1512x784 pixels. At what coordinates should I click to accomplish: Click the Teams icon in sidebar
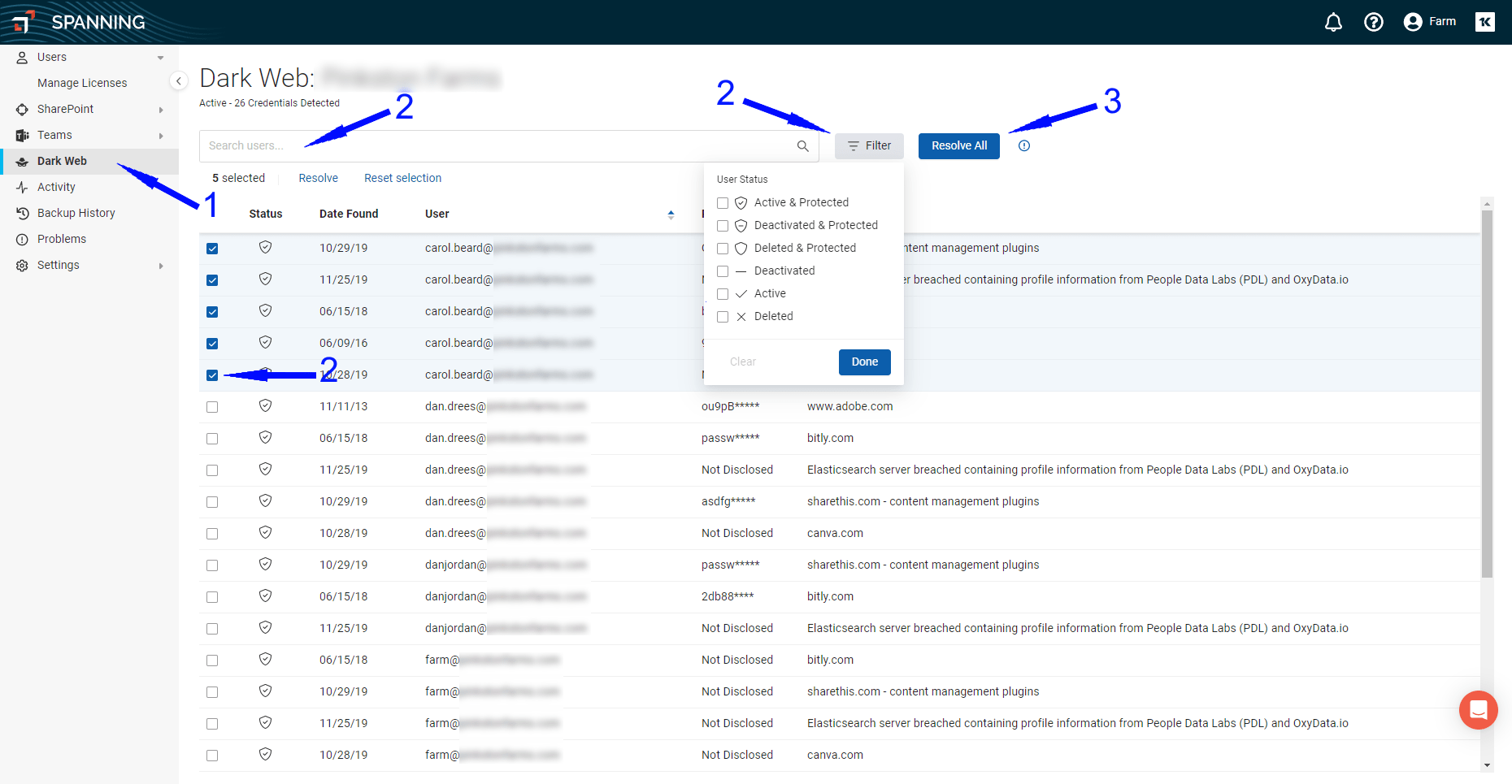[x=22, y=135]
